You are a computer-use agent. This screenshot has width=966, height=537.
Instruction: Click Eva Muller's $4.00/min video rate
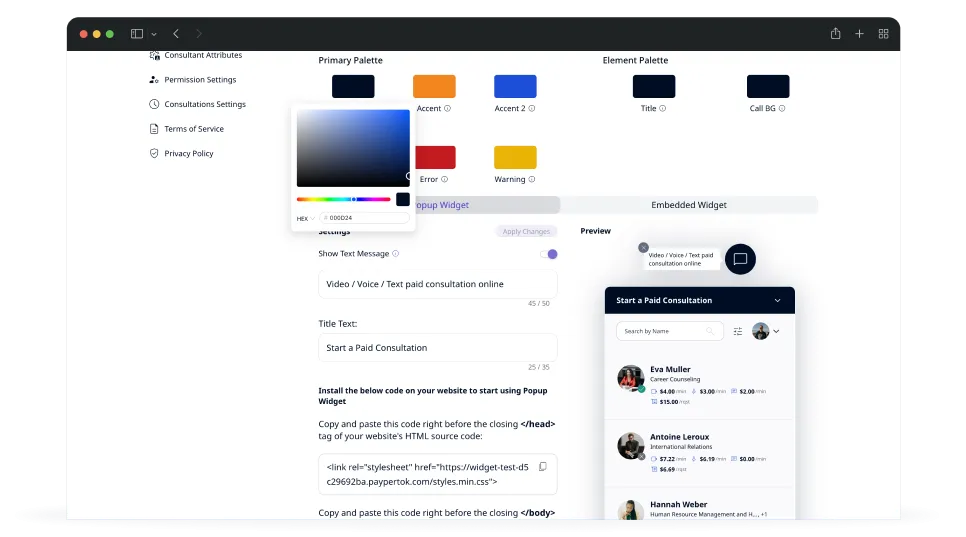668,392
